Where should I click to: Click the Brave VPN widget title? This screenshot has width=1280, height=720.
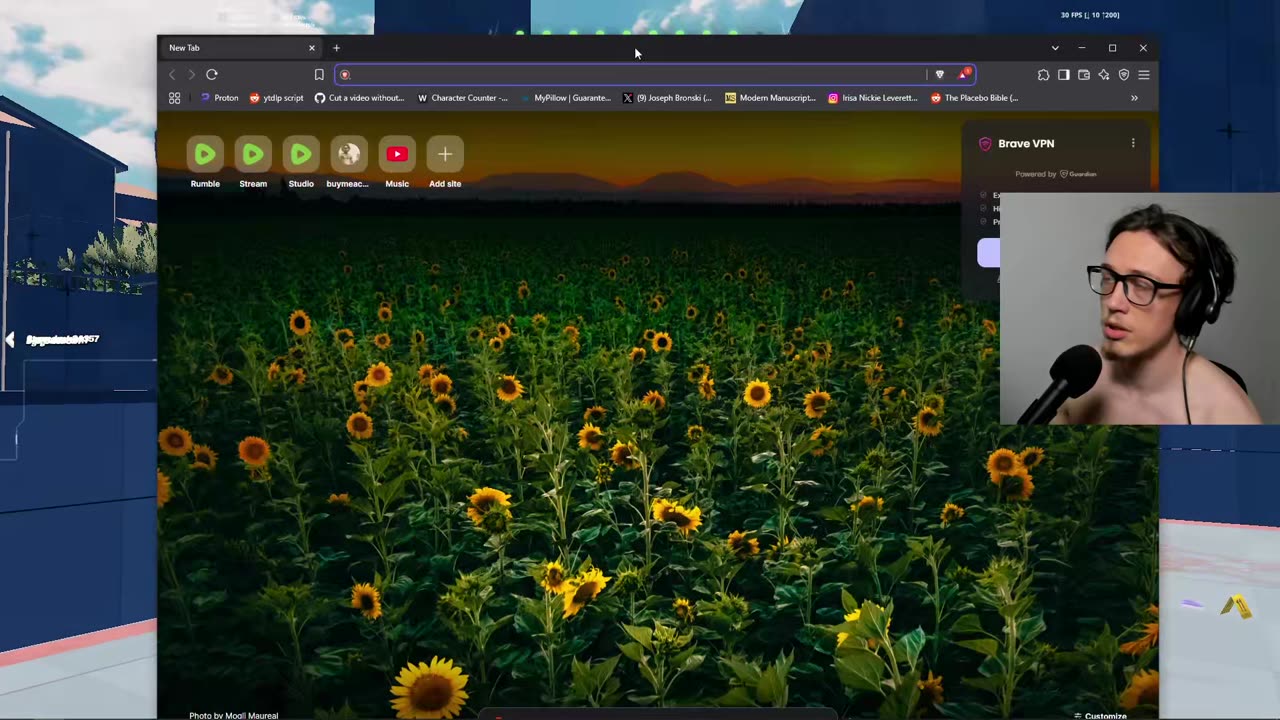coord(1026,143)
